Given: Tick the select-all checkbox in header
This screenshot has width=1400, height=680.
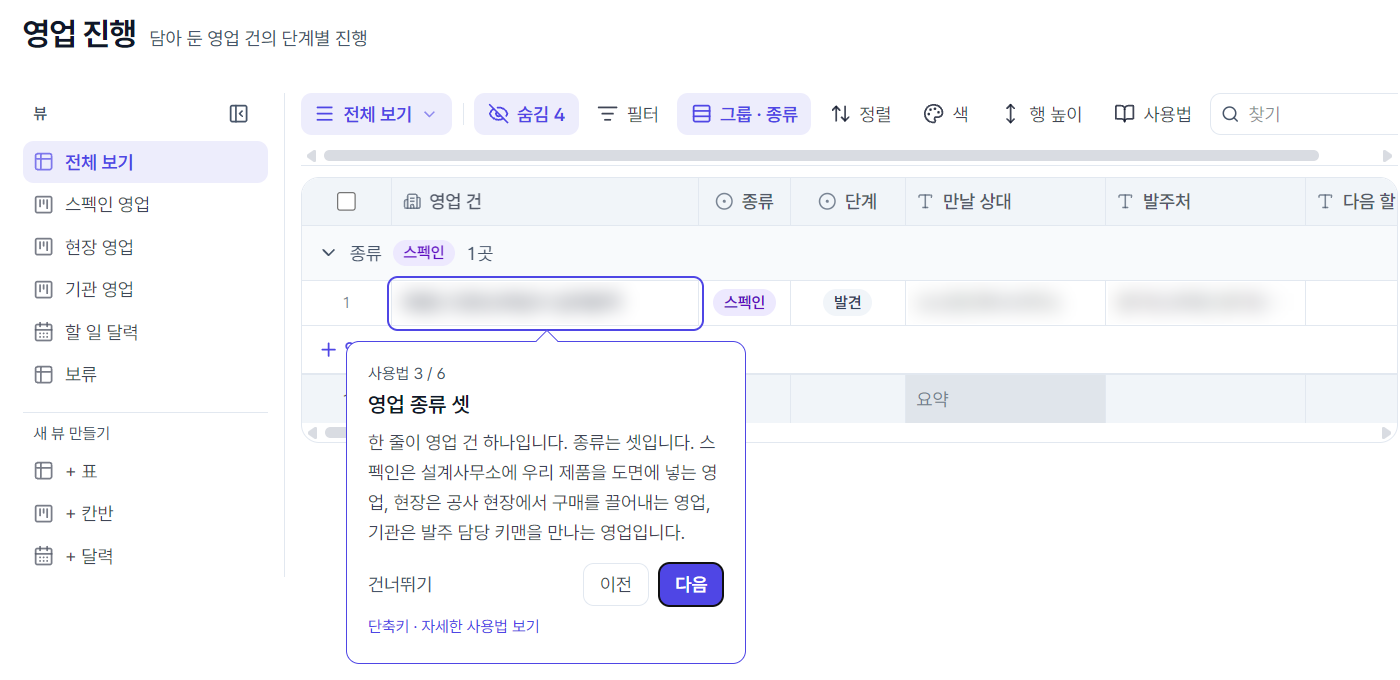Looking at the screenshot, I should tap(346, 202).
